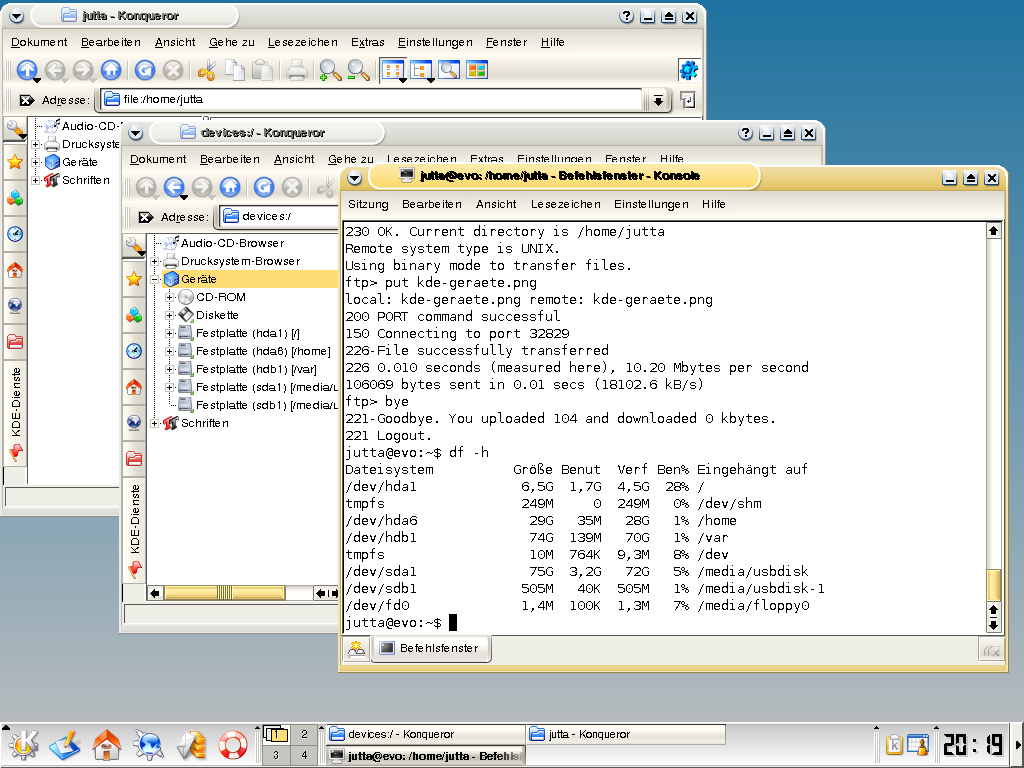This screenshot has width=1024, height=768.
Task: Switch to devices:/ Konqueror taskbar entry
Action: pyautogui.click(x=425, y=734)
